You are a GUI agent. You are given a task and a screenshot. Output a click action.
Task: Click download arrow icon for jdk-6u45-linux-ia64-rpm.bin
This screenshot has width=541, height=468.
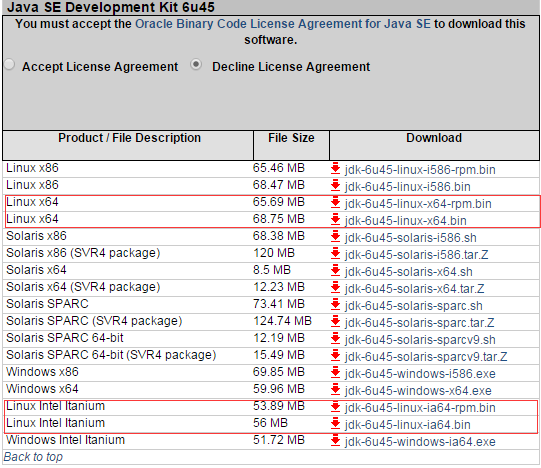335,406
